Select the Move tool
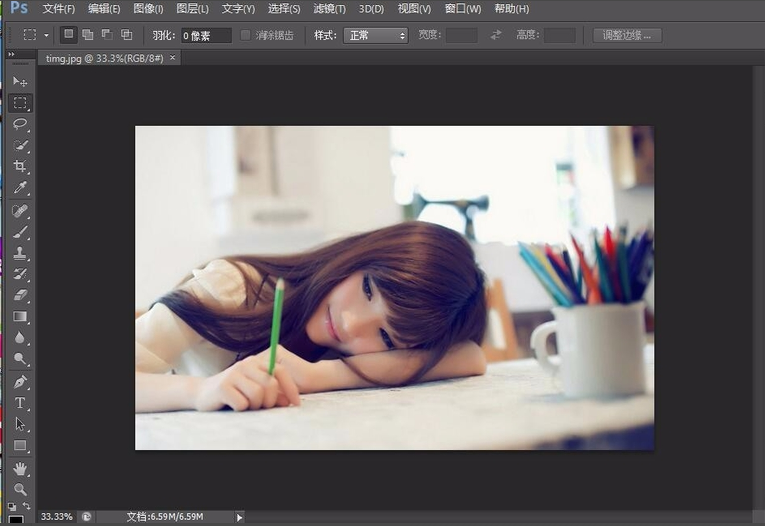 click(20, 81)
